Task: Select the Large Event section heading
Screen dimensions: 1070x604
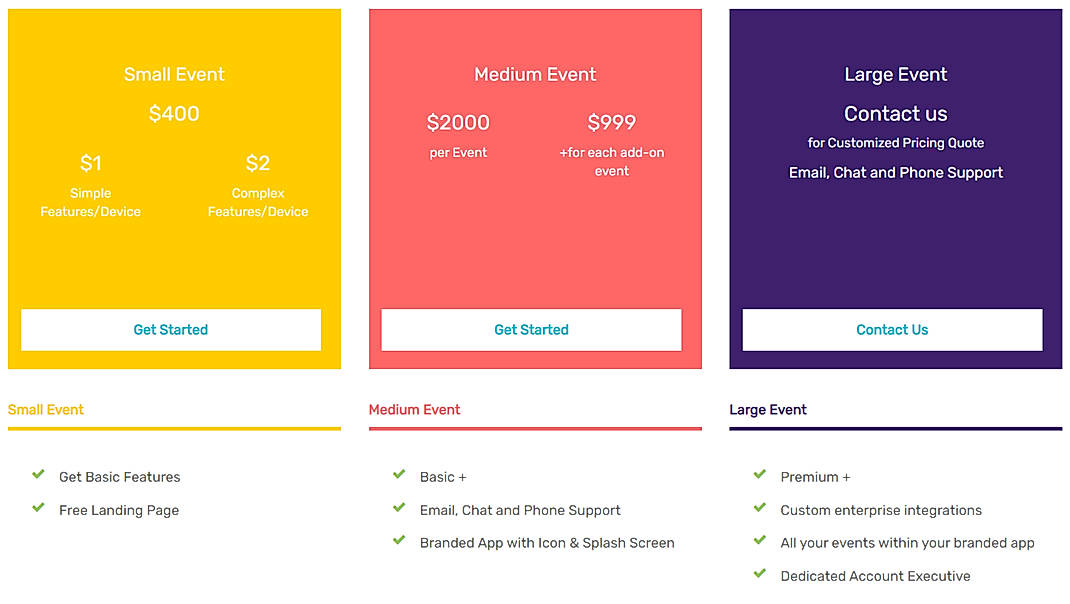Action: tap(768, 409)
